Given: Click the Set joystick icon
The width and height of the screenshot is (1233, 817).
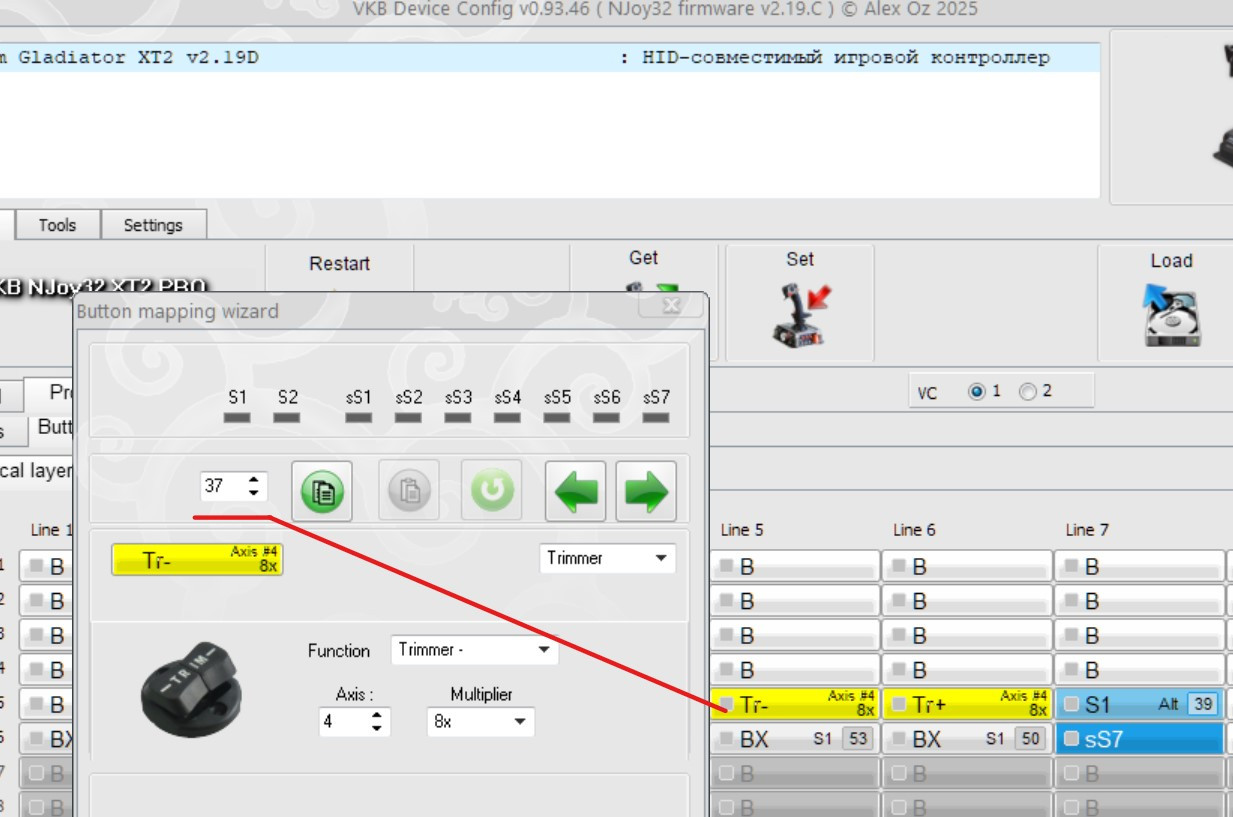Looking at the screenshot, I should click(x=800, y=315).
